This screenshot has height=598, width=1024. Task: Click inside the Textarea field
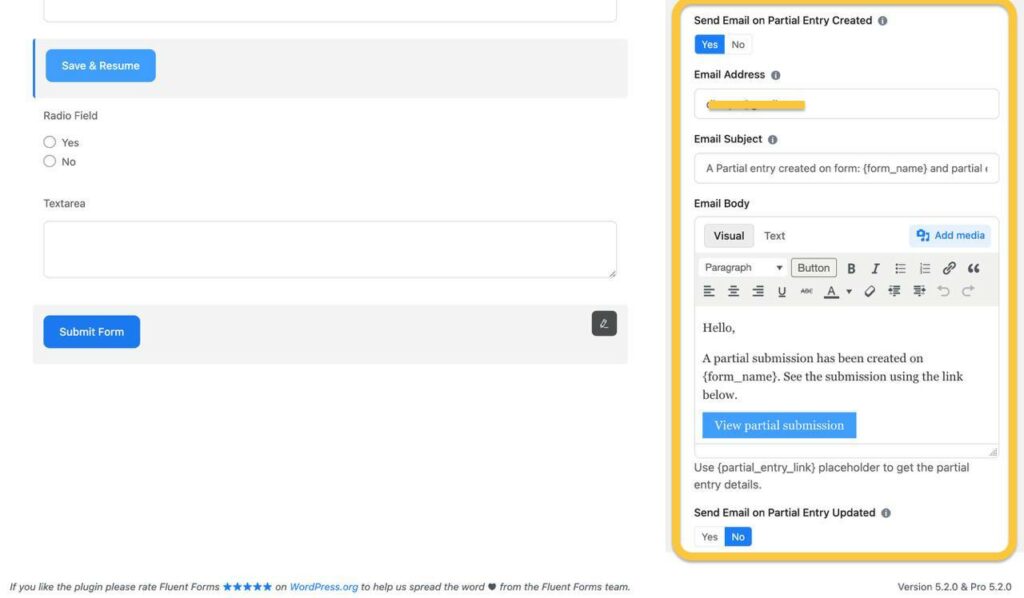[330, 249]
